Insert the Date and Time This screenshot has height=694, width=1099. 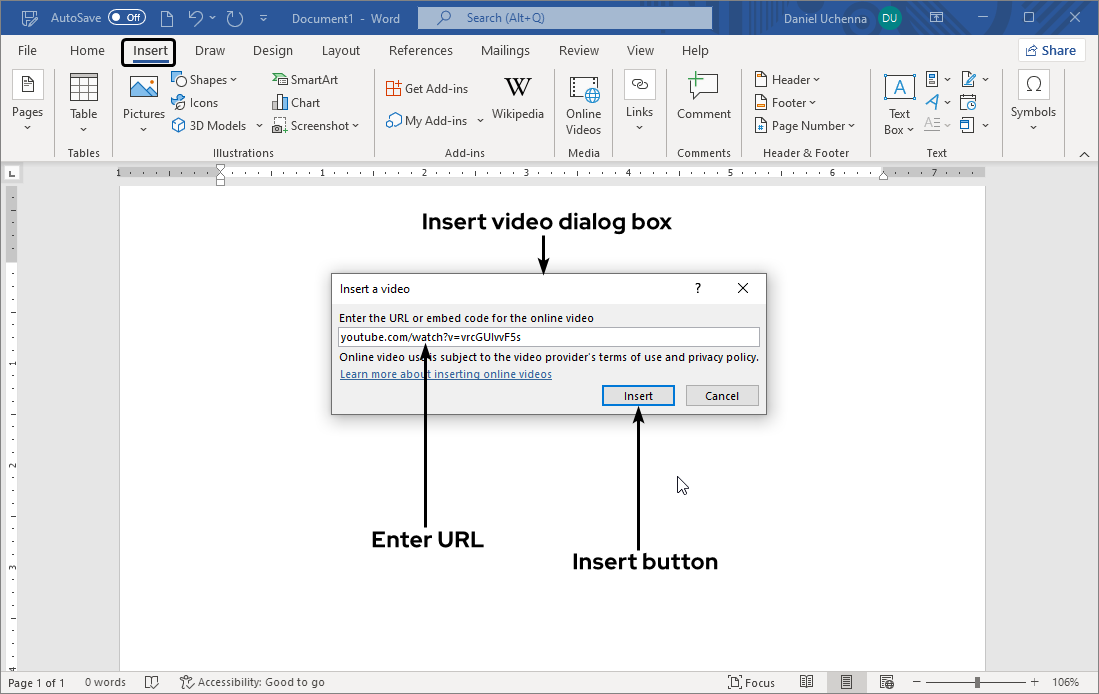click(967, 101)
